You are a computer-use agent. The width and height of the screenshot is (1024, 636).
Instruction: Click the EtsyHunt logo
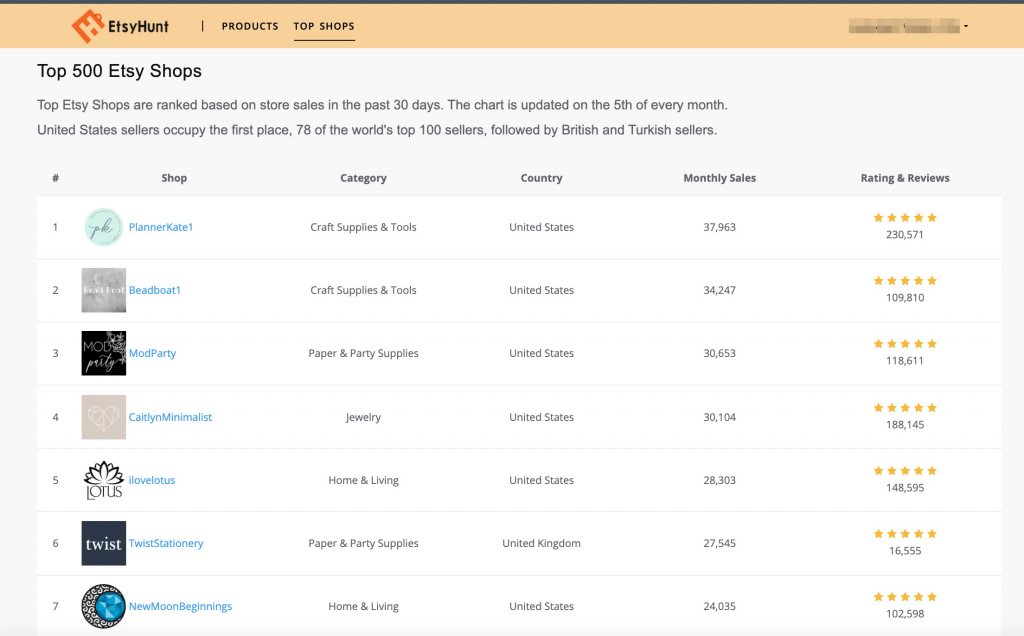[120, 26]
